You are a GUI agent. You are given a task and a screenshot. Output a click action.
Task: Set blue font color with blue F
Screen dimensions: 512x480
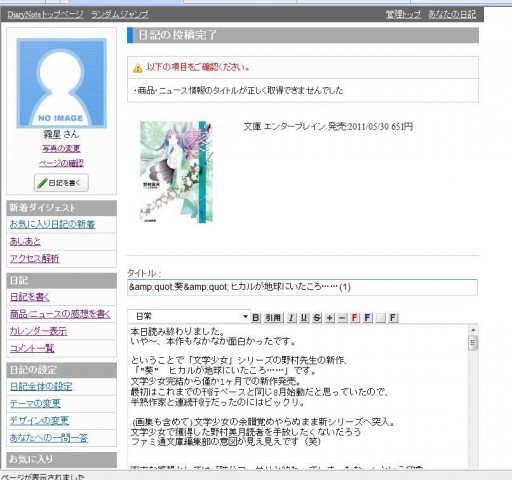(367, 317)
